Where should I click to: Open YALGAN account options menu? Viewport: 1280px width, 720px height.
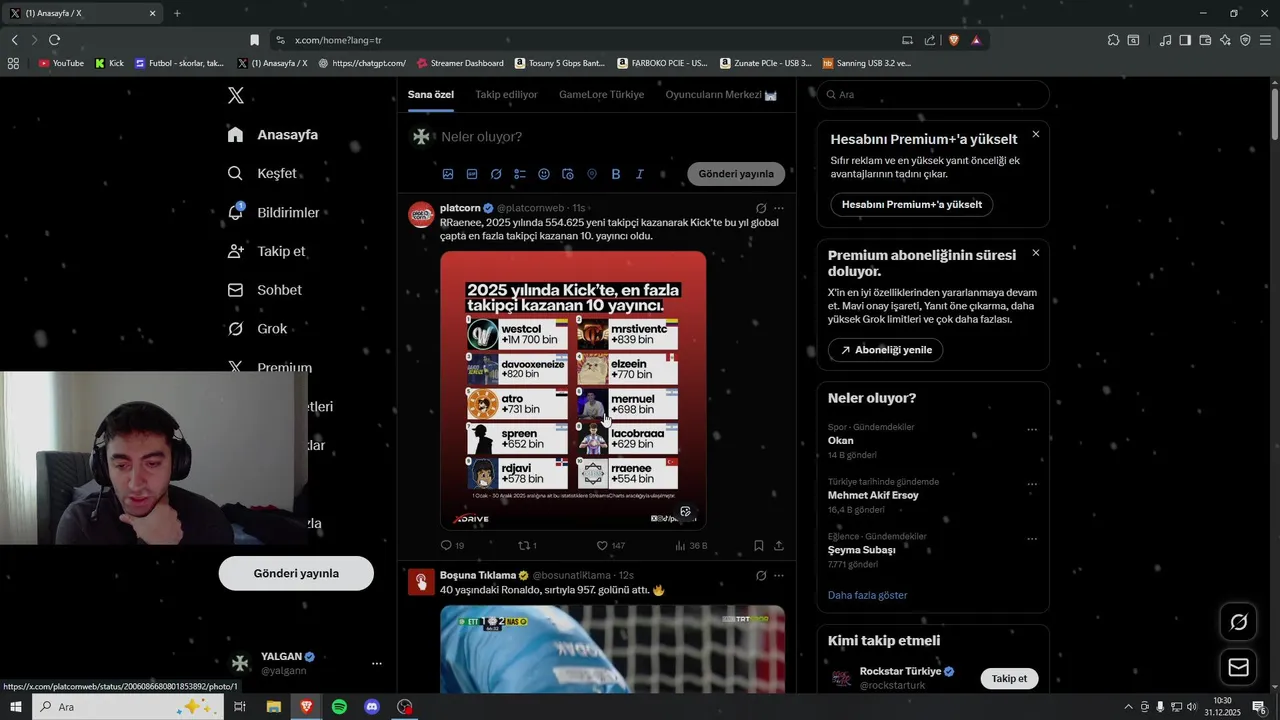click(377, 663)
